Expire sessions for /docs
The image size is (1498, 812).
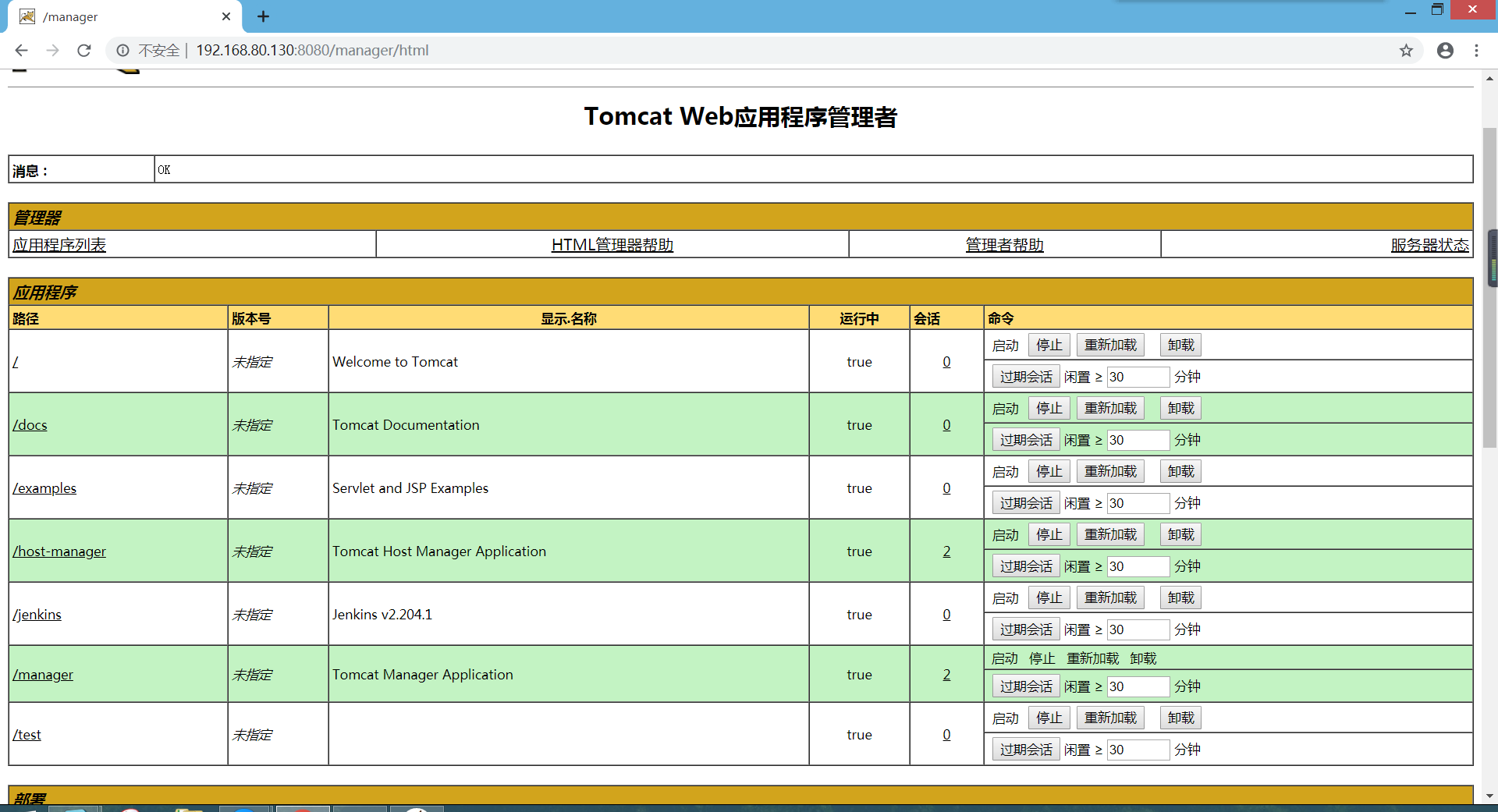tap(1026, 440)
